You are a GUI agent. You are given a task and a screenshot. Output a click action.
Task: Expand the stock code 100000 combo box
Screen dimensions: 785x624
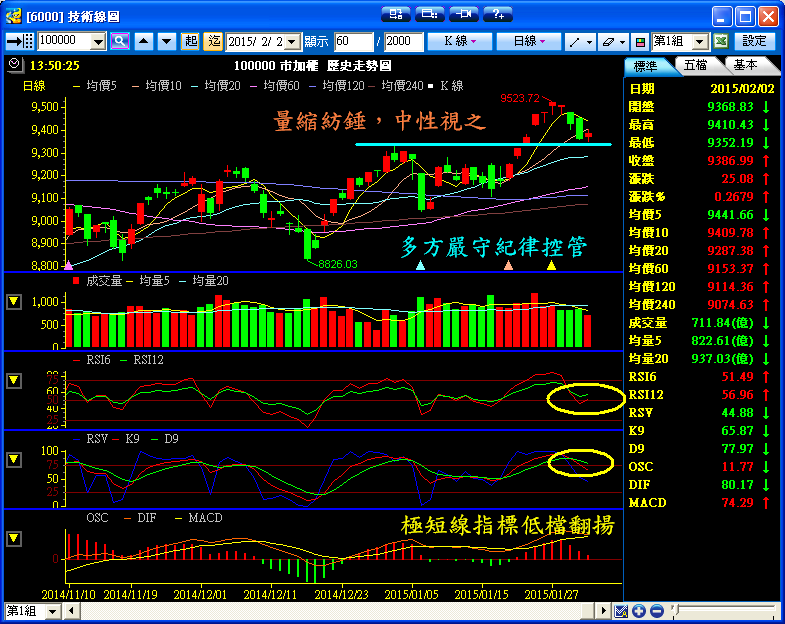tap(98, 41)
